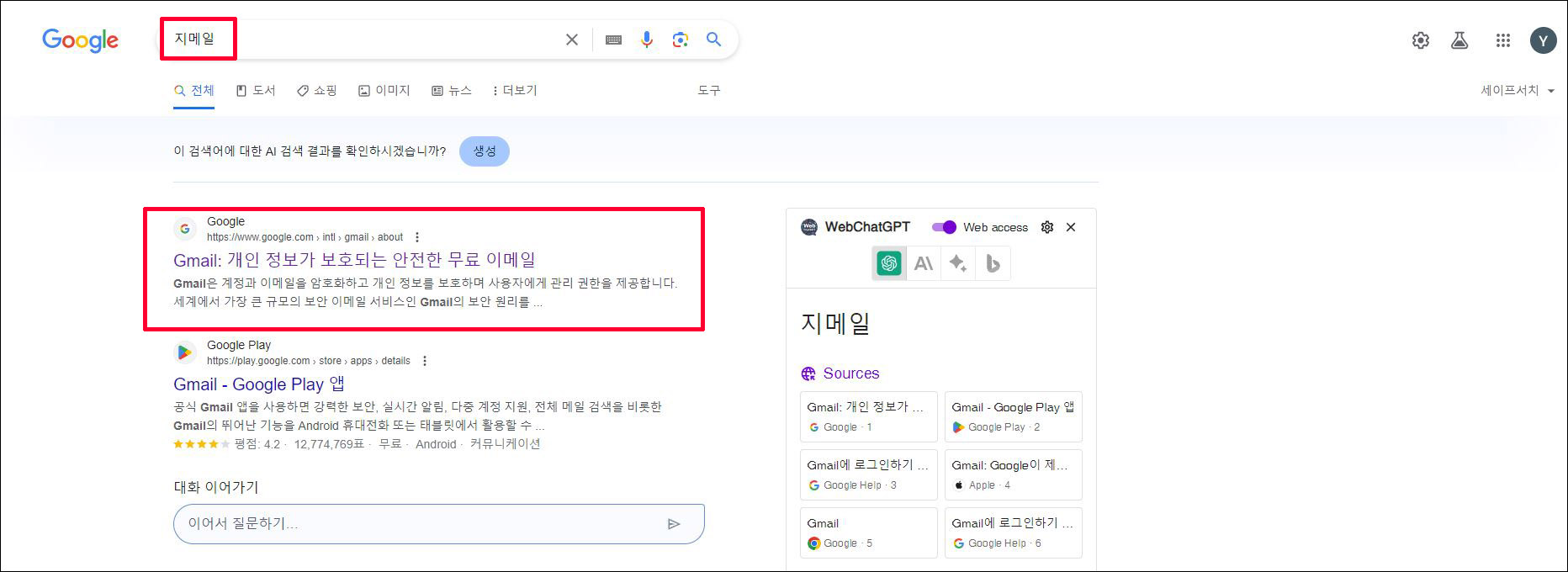Open more options for google.com Gmail result

(417, 237)
